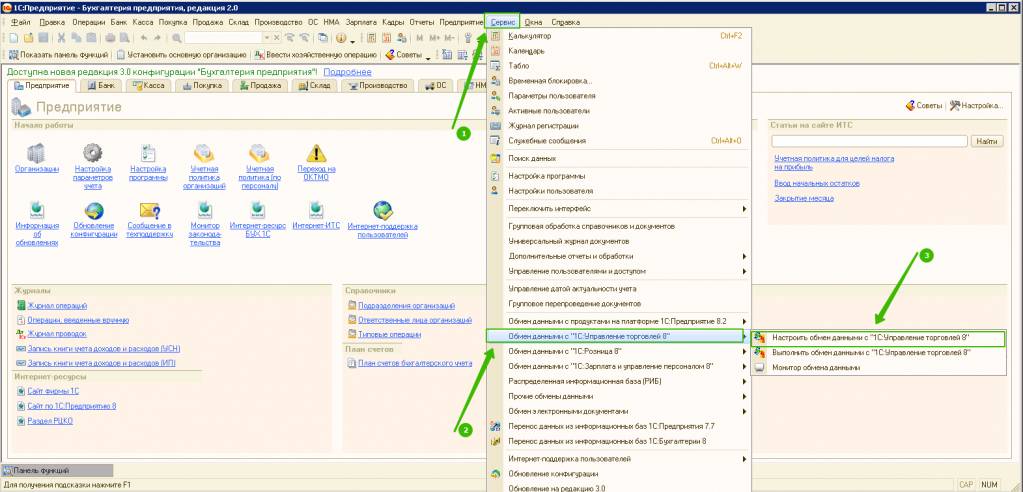Open the Организации icon on the start page
Image resolution: width=1023 pixels, height=492 pixels.
click(36, 153)
